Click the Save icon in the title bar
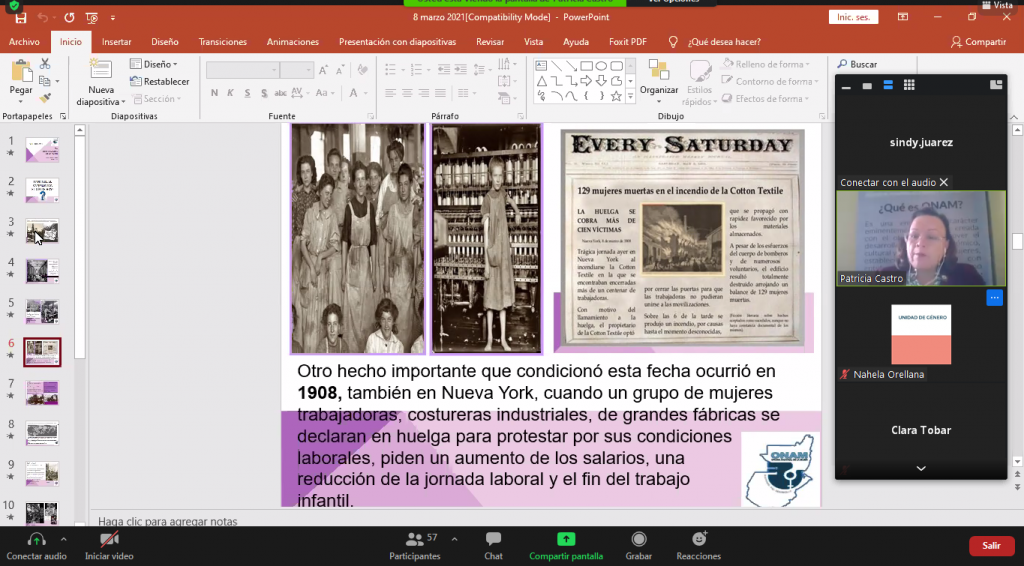The height and width of the screenshot is (566, 1024). click(x=20, y=18)
